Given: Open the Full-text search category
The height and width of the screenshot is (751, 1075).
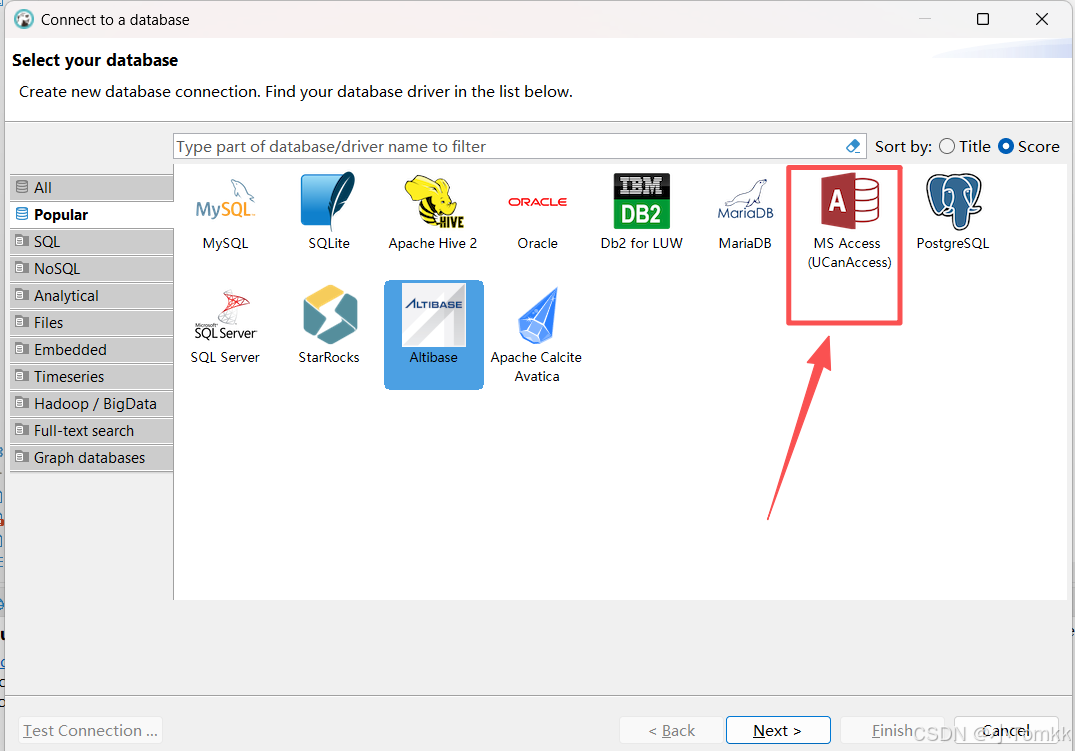Looking at the screenshot, I should pos(92,431).
